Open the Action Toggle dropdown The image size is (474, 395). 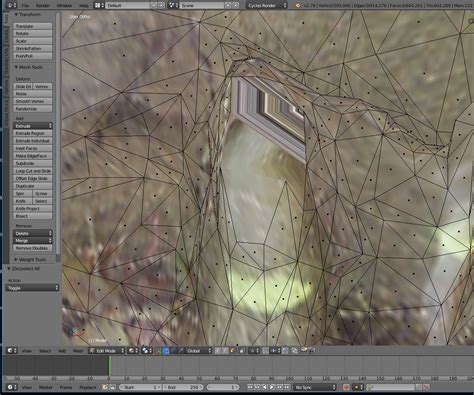[32, 288]
